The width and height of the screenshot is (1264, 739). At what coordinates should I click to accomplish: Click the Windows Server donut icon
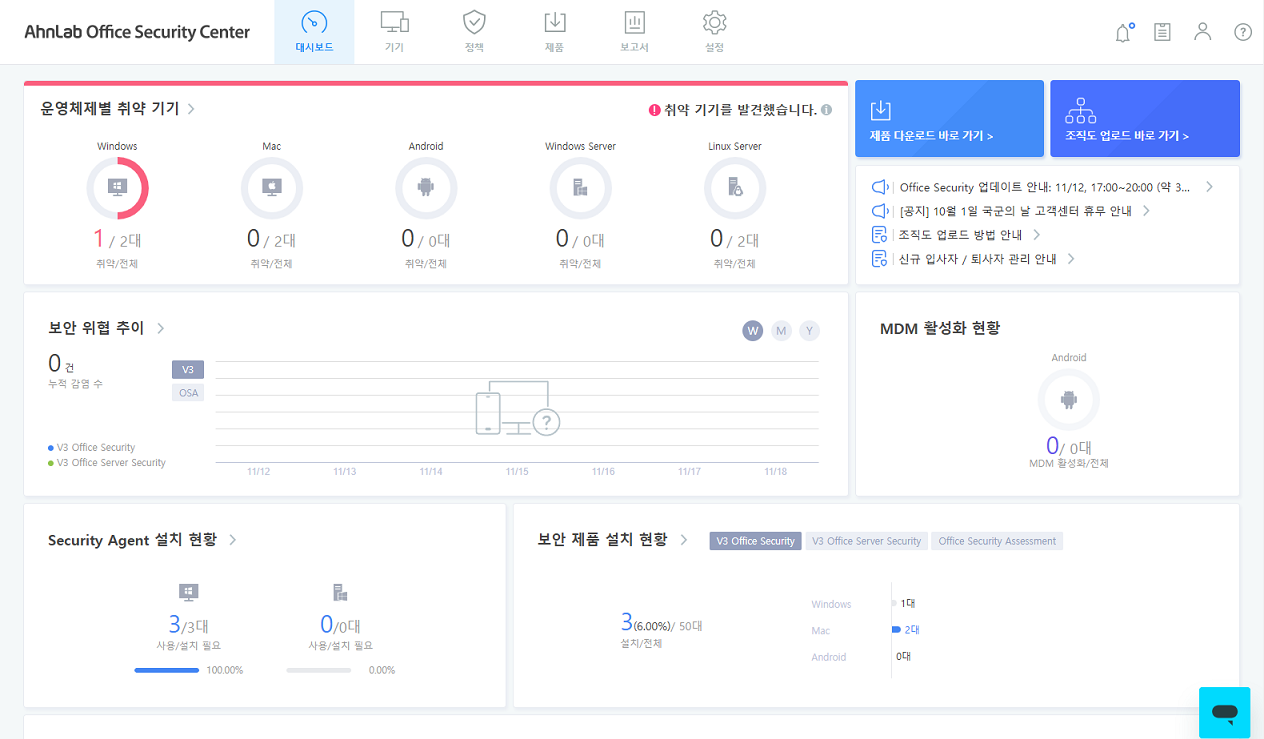[x=580, y=188]
